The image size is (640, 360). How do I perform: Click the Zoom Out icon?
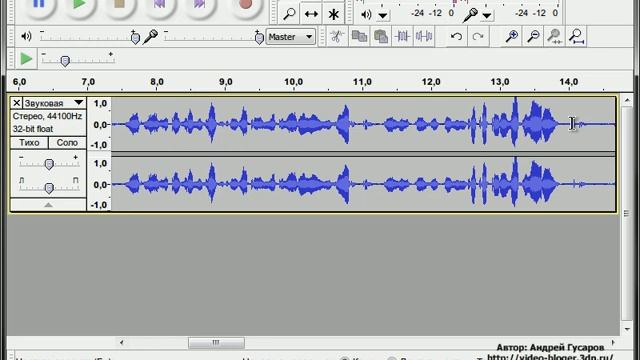coord(533,36)
